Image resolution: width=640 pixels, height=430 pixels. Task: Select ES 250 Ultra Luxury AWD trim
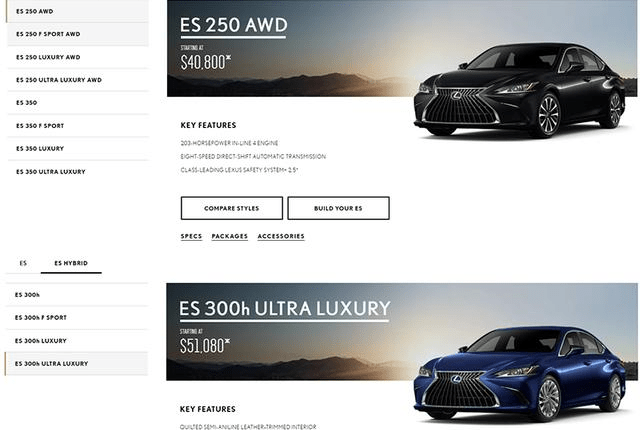78,80
